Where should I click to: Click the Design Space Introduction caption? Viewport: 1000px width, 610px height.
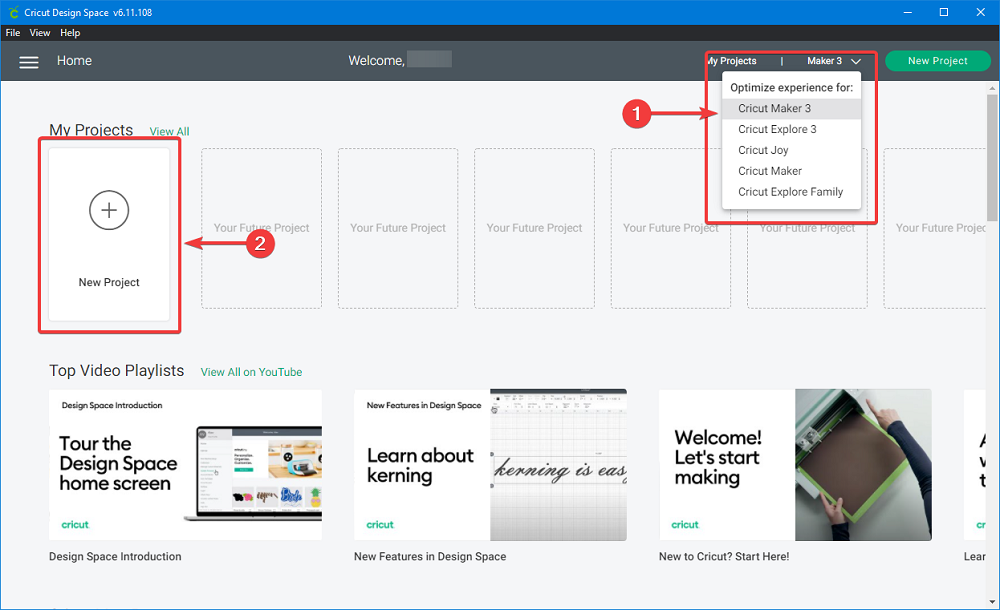115,556
